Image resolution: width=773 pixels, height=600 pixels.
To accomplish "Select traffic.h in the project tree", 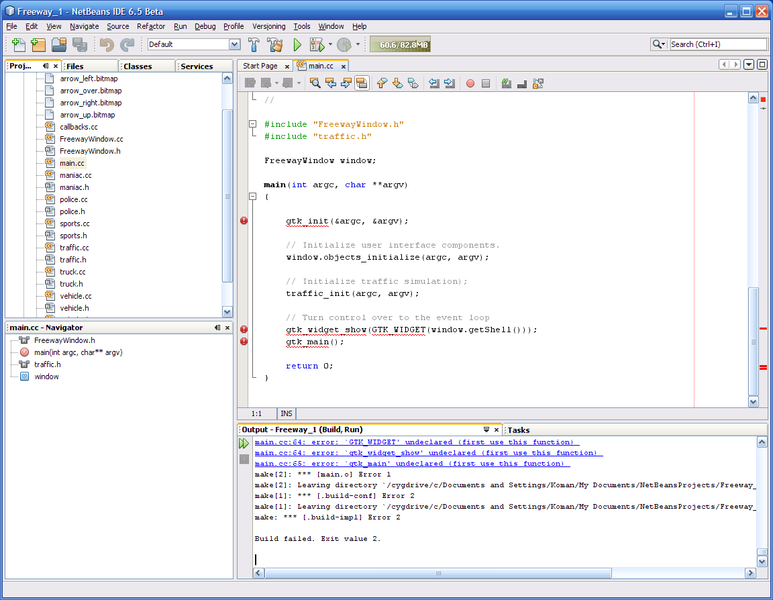I will click(x=72, y=260).
